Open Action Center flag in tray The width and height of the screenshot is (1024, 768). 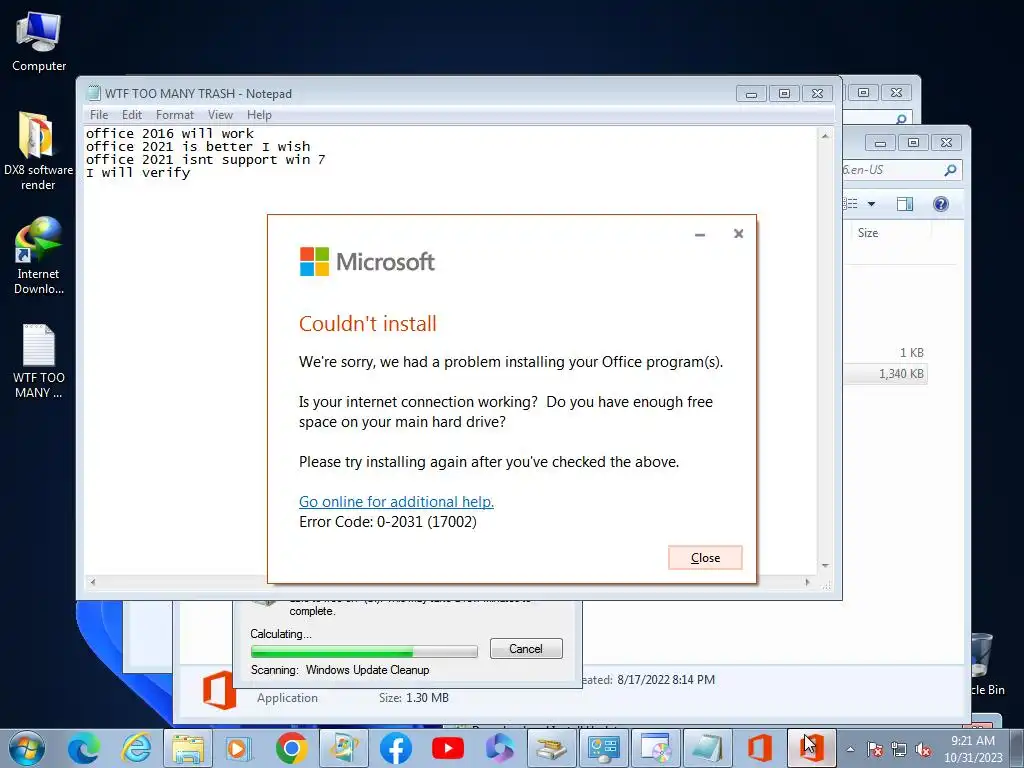[x=874, y=750]
